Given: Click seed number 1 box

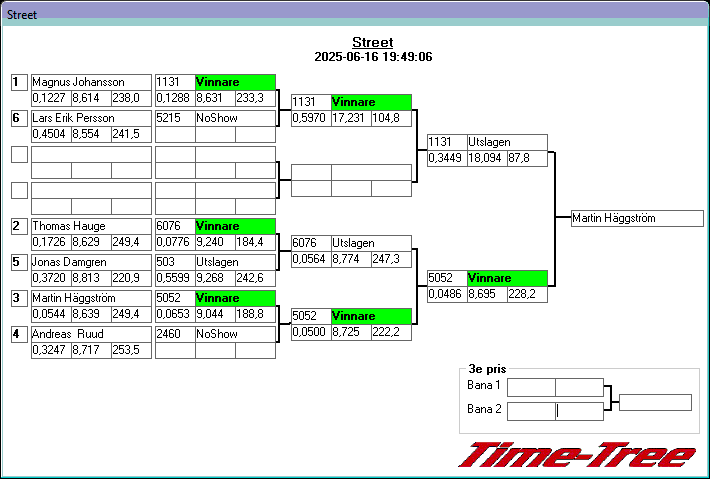Looking at the screenshot, I should tap(19, 82).
